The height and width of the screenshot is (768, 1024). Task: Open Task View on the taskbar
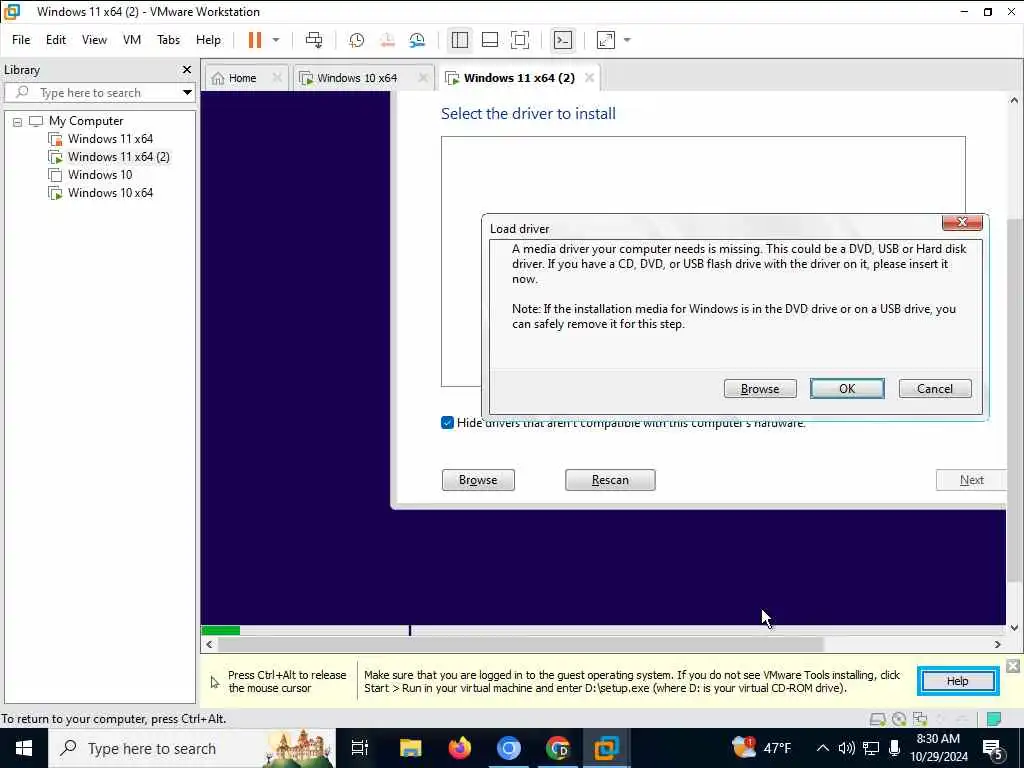(x=359, y=748)
